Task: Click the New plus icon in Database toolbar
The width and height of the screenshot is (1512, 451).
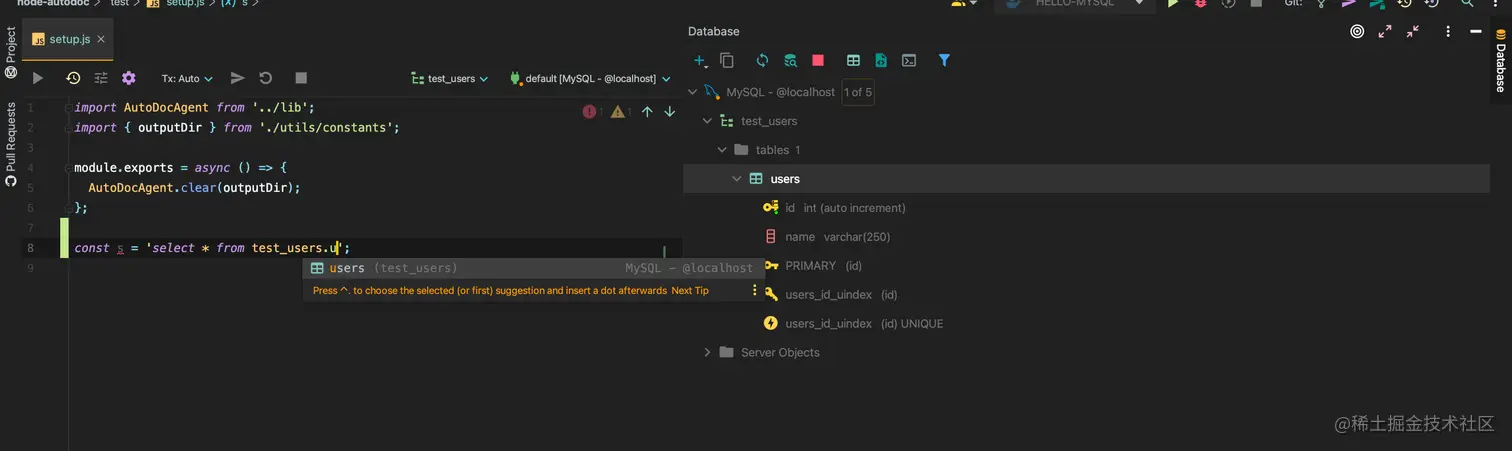Action: coord(700,61)
